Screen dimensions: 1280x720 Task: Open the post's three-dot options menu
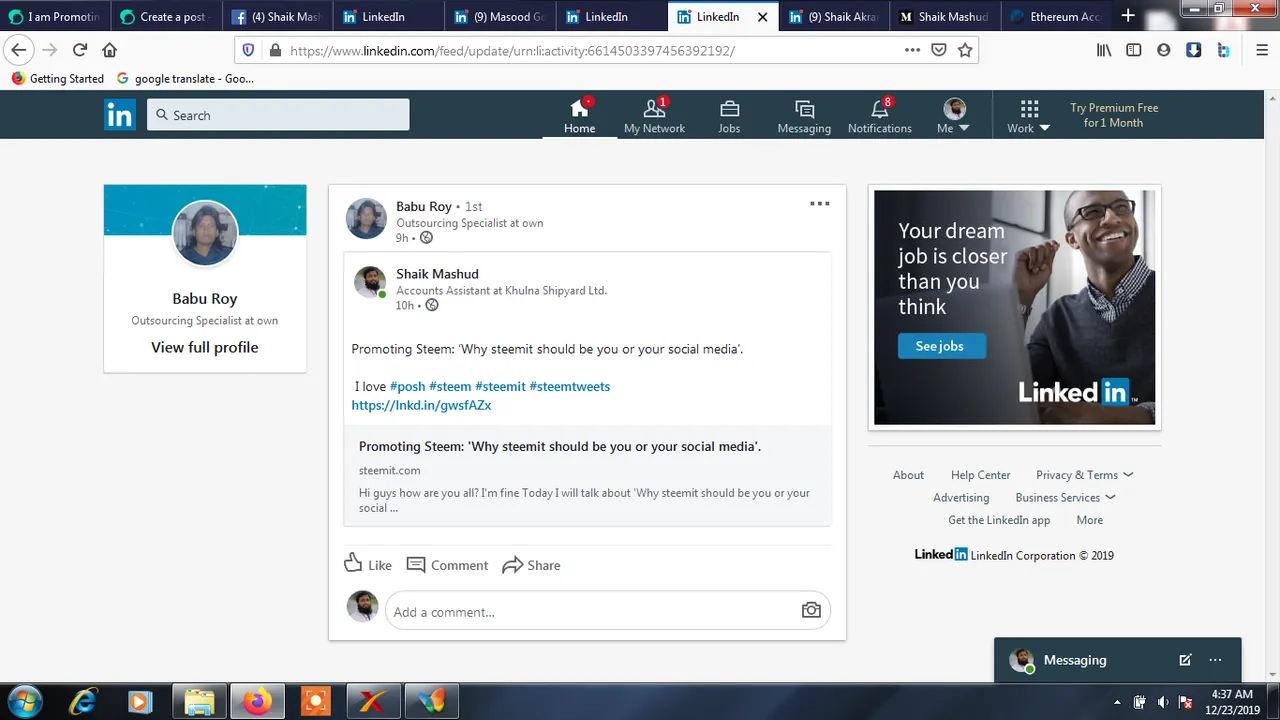coord(819,204)
